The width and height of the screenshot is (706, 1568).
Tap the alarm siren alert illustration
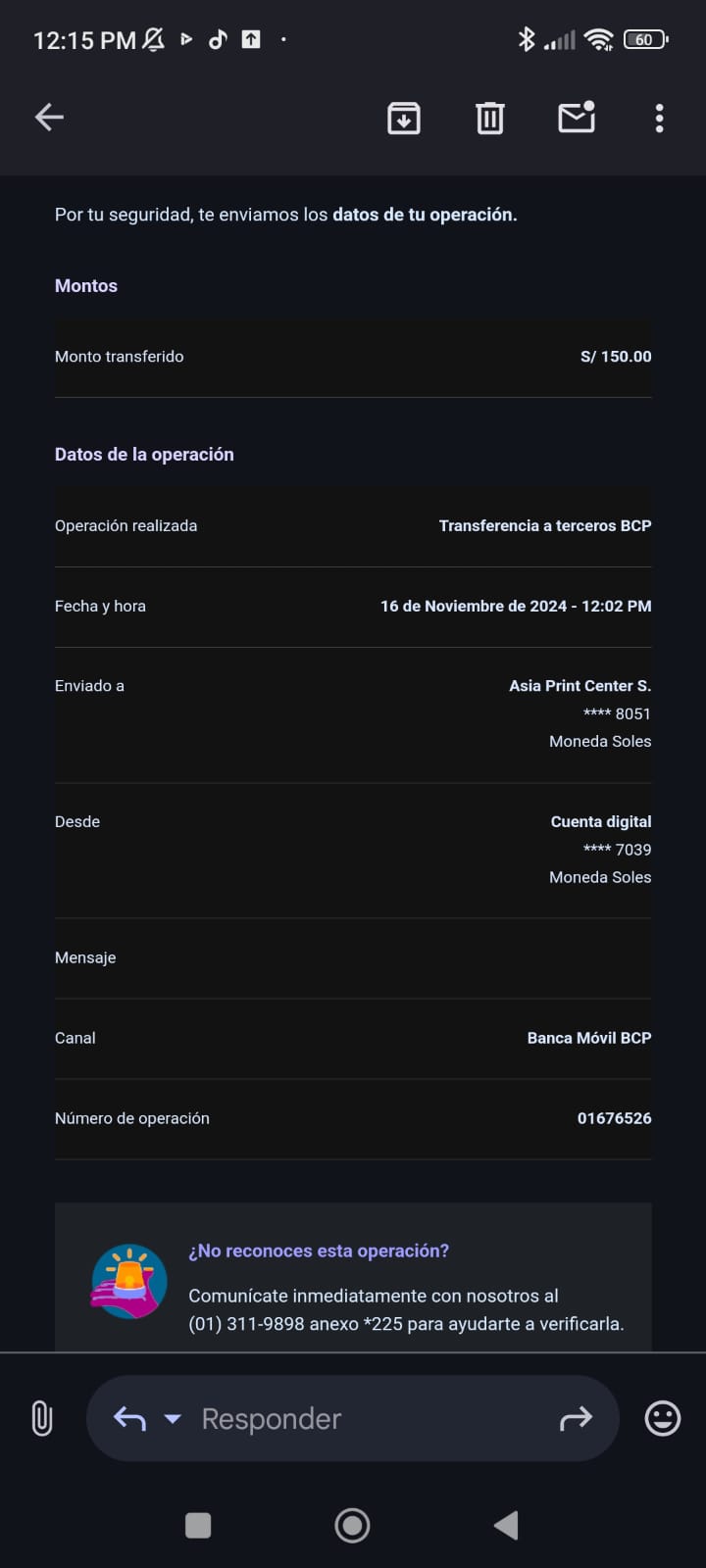point(129,1282)
